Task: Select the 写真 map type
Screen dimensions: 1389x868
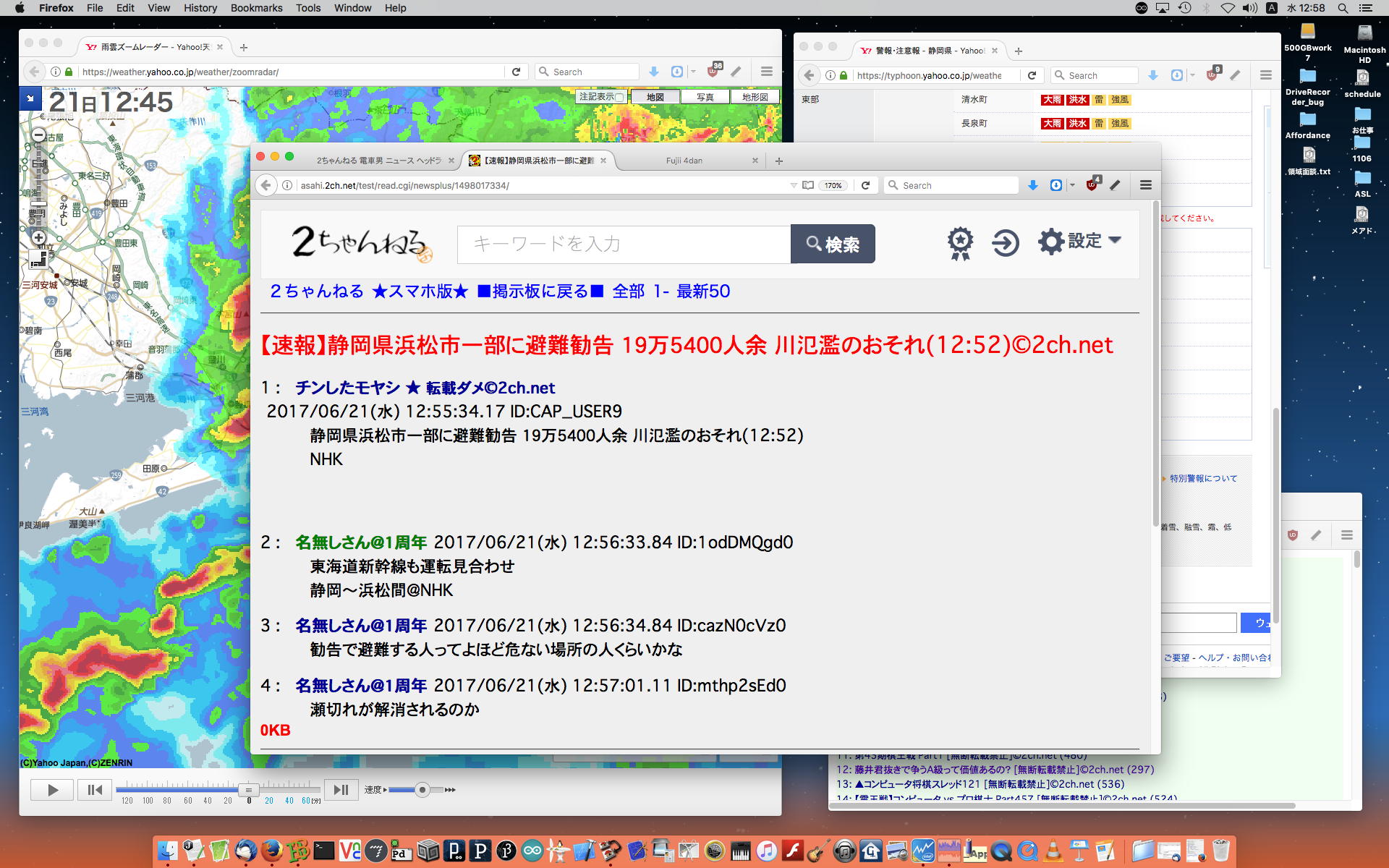Action: 705,97
